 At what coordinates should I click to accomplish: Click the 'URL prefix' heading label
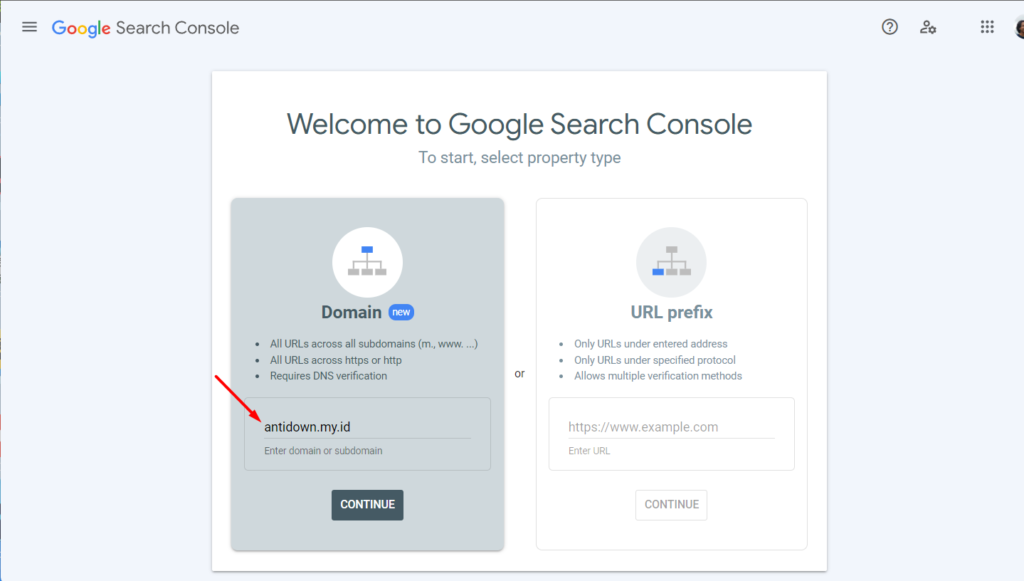click(x=671, y=311)
